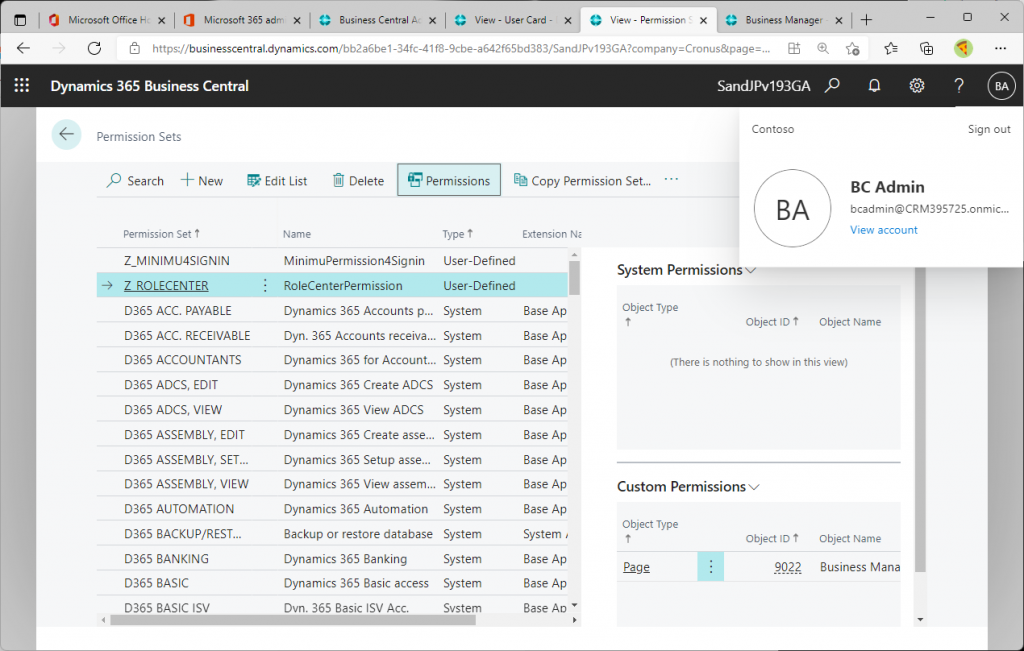Open row options for Z_ROLECENTER
Image resolution: width=1024 pixels, height=651 pixels.
pyautogui.click(x=264, y=285)
